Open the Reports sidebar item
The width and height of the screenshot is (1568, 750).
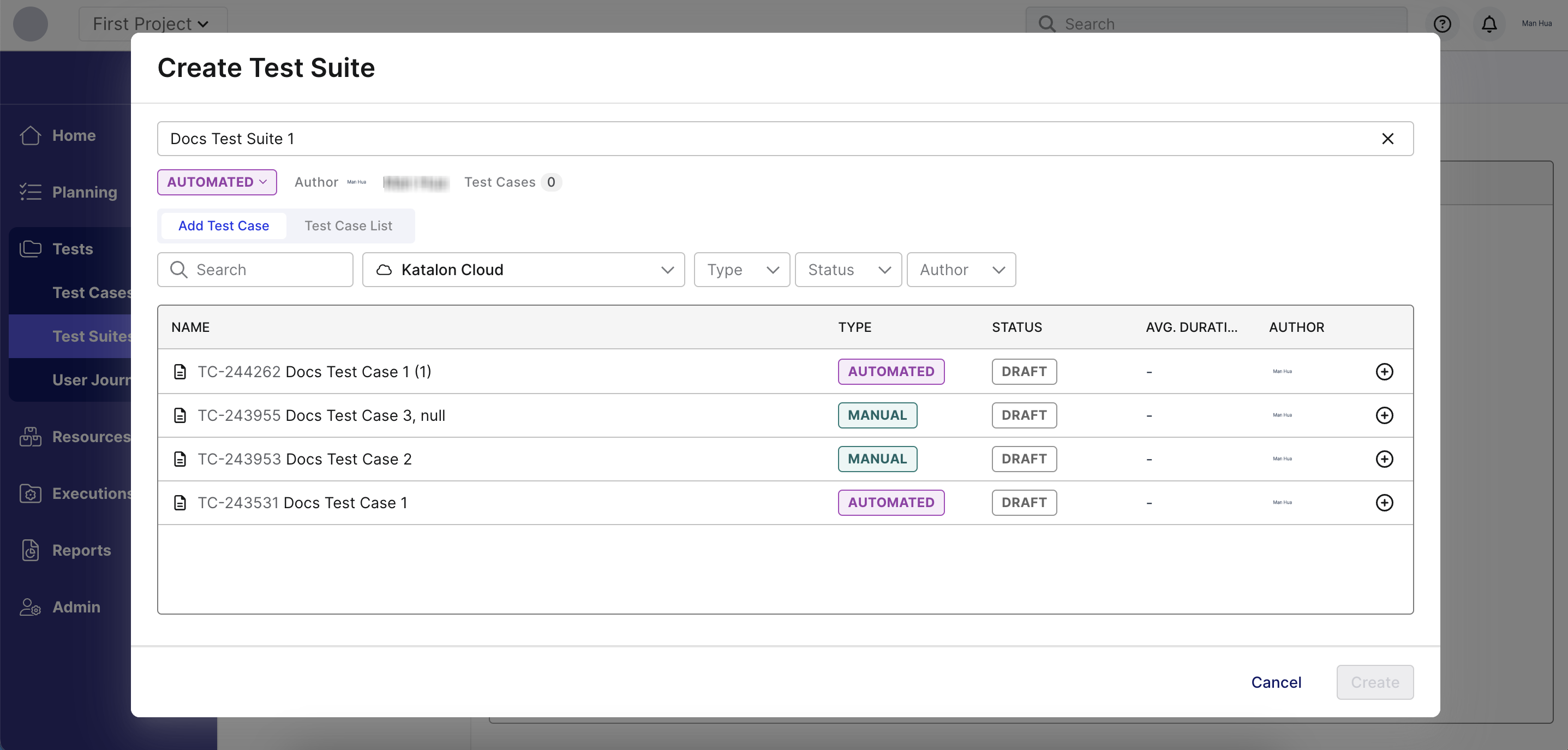click(x=81, y=550)
